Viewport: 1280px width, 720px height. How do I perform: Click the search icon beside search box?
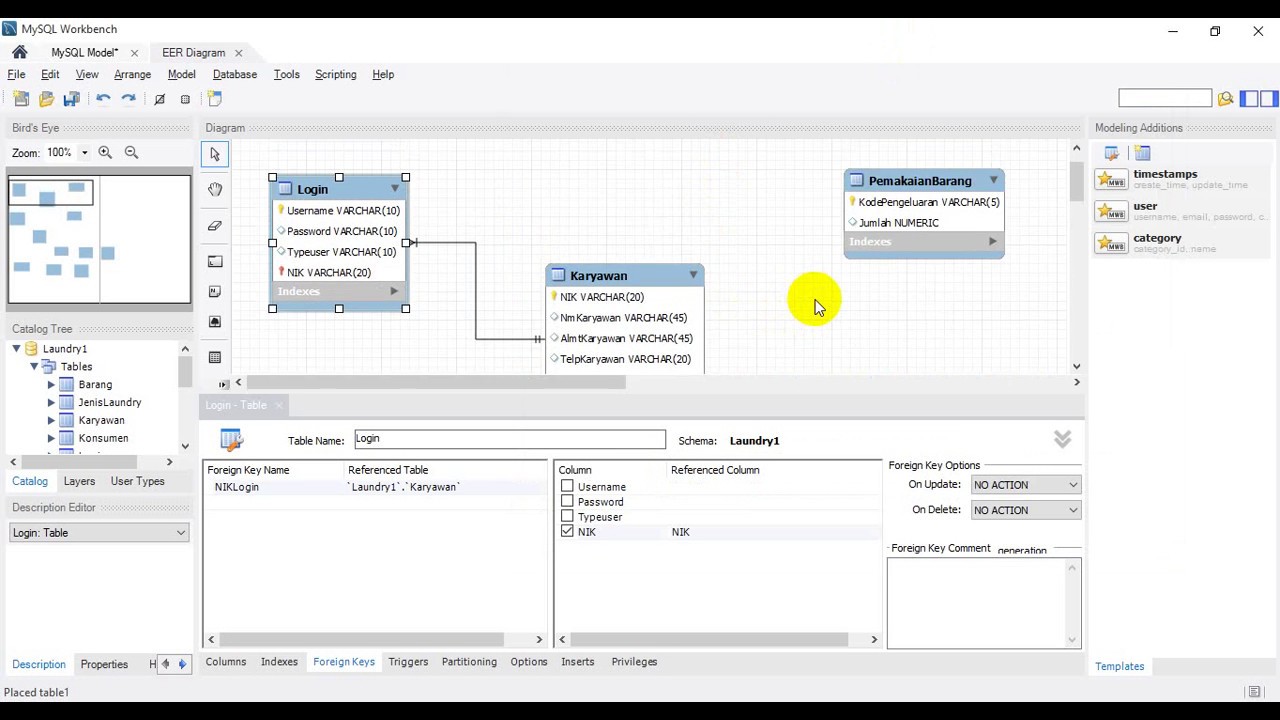(x=1225, y=98)
